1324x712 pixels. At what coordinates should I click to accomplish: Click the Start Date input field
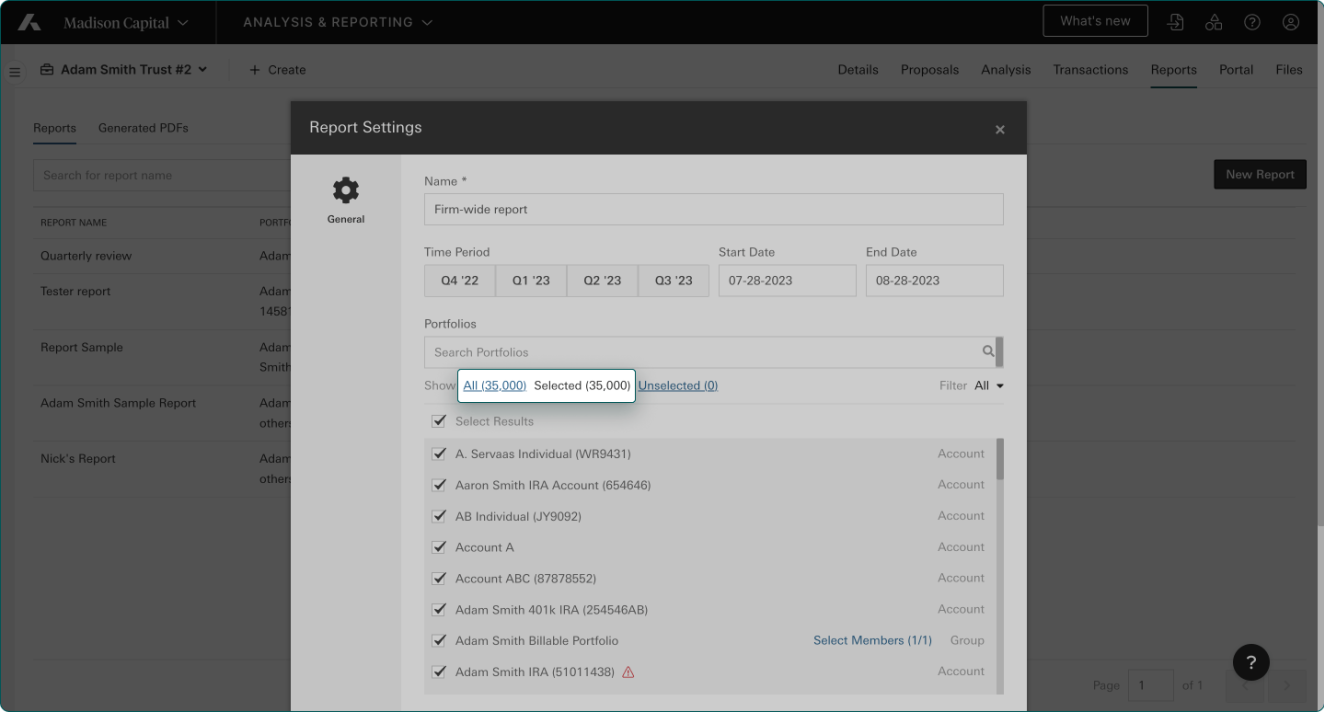click(787, 281)
